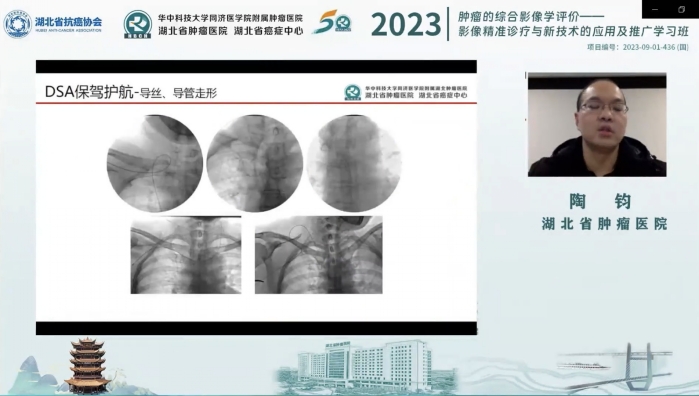The image size is (699, 396).
Task: Select the bottom-right chest X-ray with the curved catheter
Action: [x=318, y=255]
